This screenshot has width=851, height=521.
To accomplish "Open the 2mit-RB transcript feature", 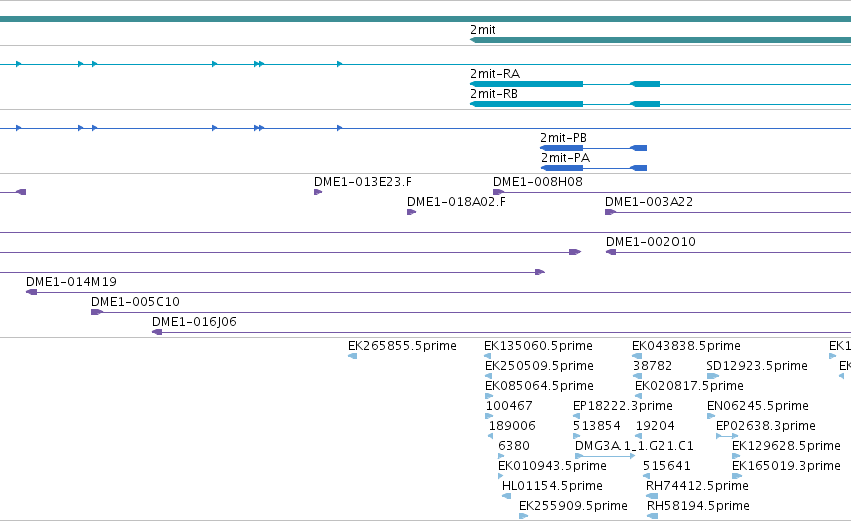I will tap(661, 104).
